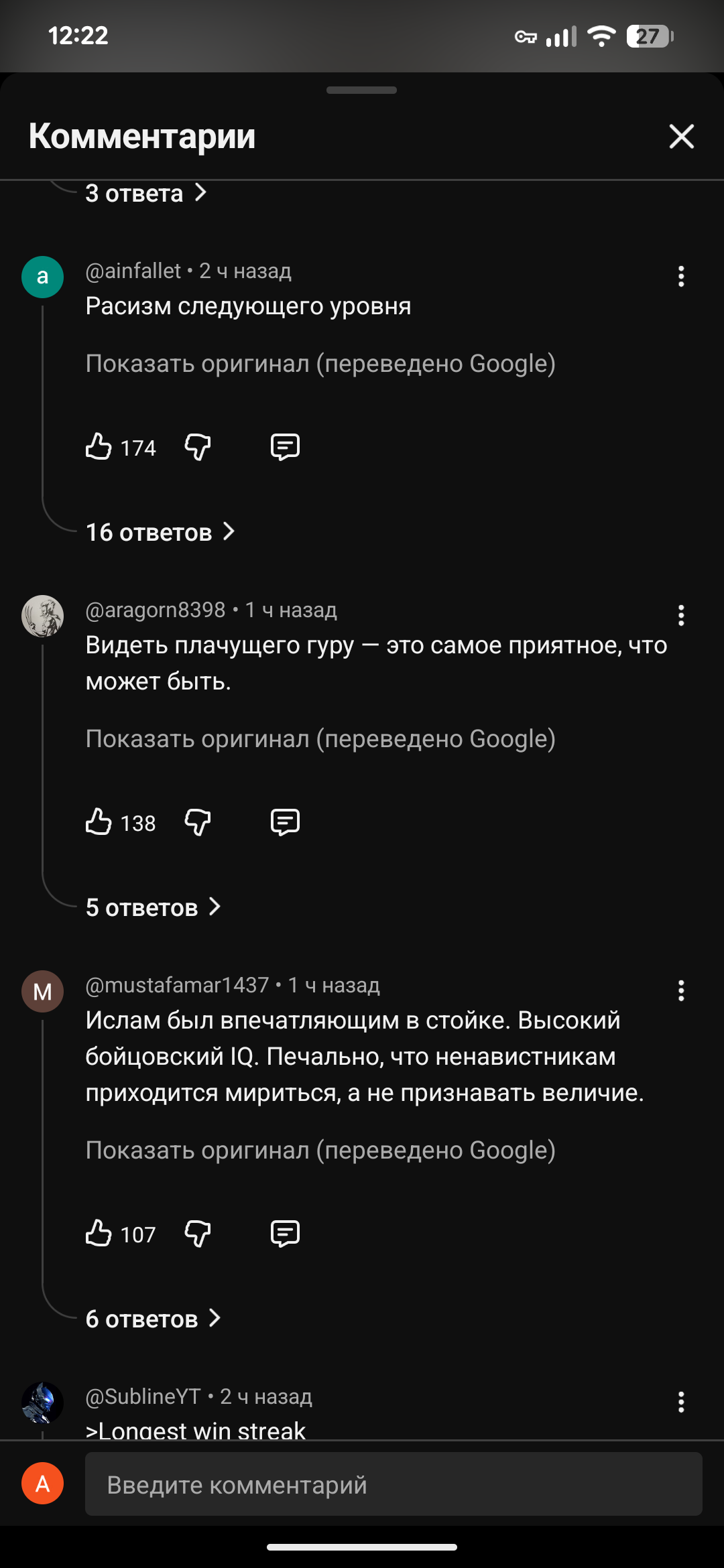Expand the 6 replies thread
This screenshot has width=724, height=1568.
[154, 1319]
